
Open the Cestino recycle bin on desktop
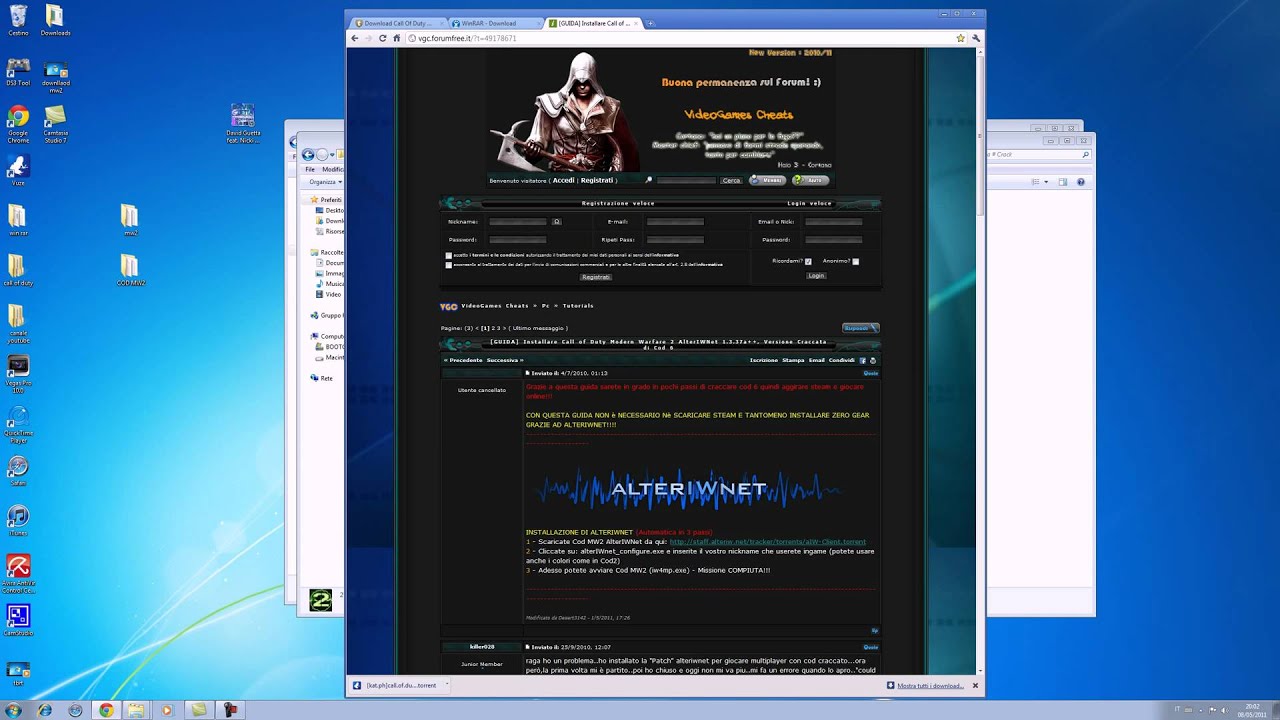coord(18,20)
